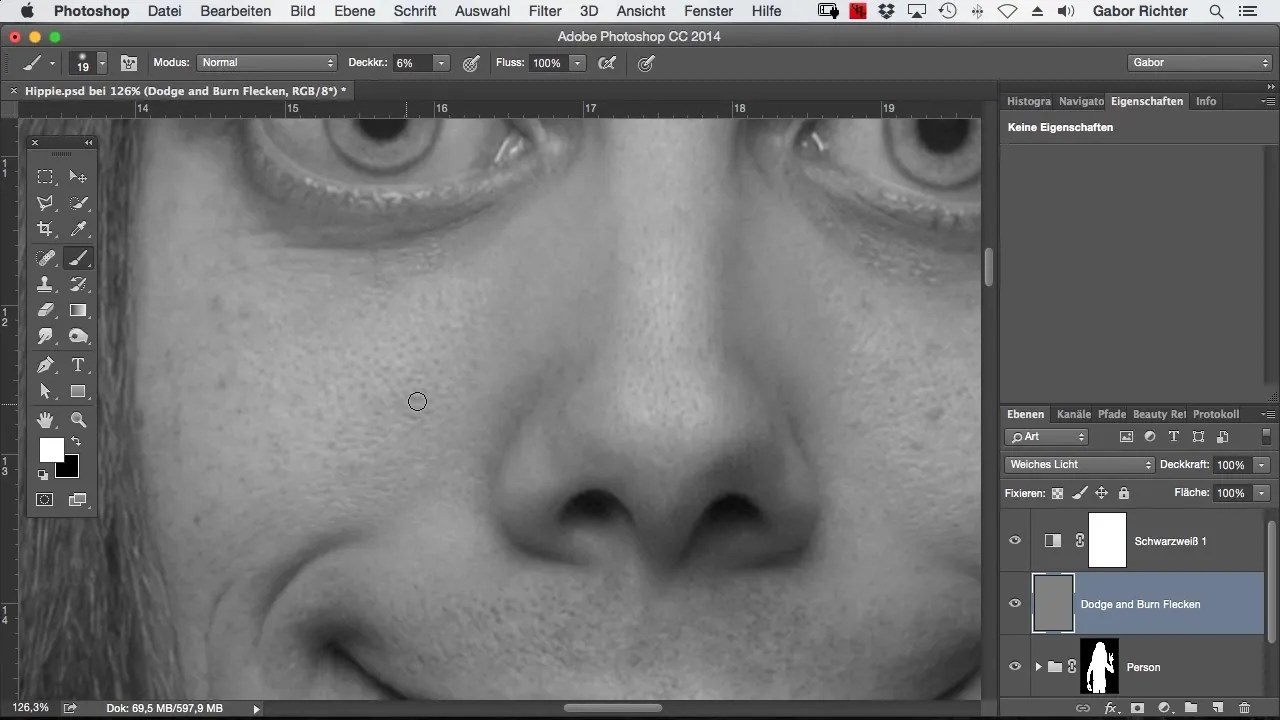The image size is (1280, 720).
Task: Click the Fluss 100% input field
Action: click(548, 63)
